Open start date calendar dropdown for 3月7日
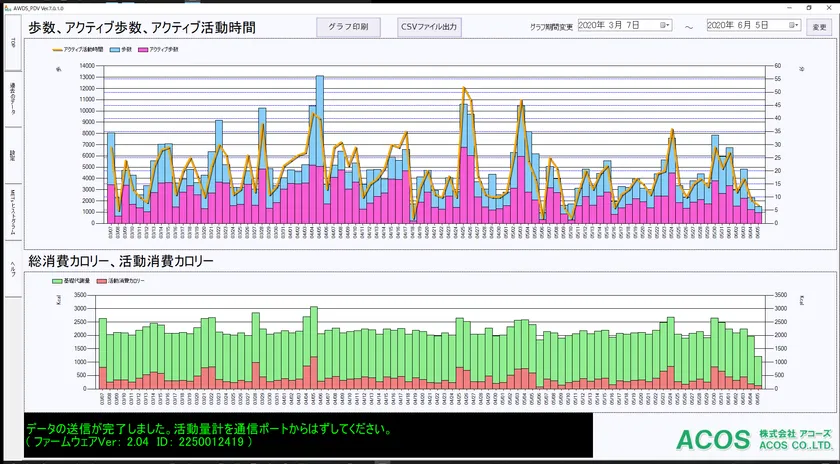The height and width of the screenshot is (464, 840). (x=666, y=26)
